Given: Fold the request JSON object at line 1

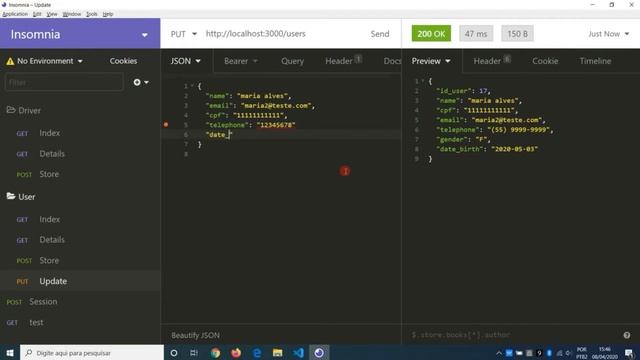Looking at the screenshot, I should [192, 86].
